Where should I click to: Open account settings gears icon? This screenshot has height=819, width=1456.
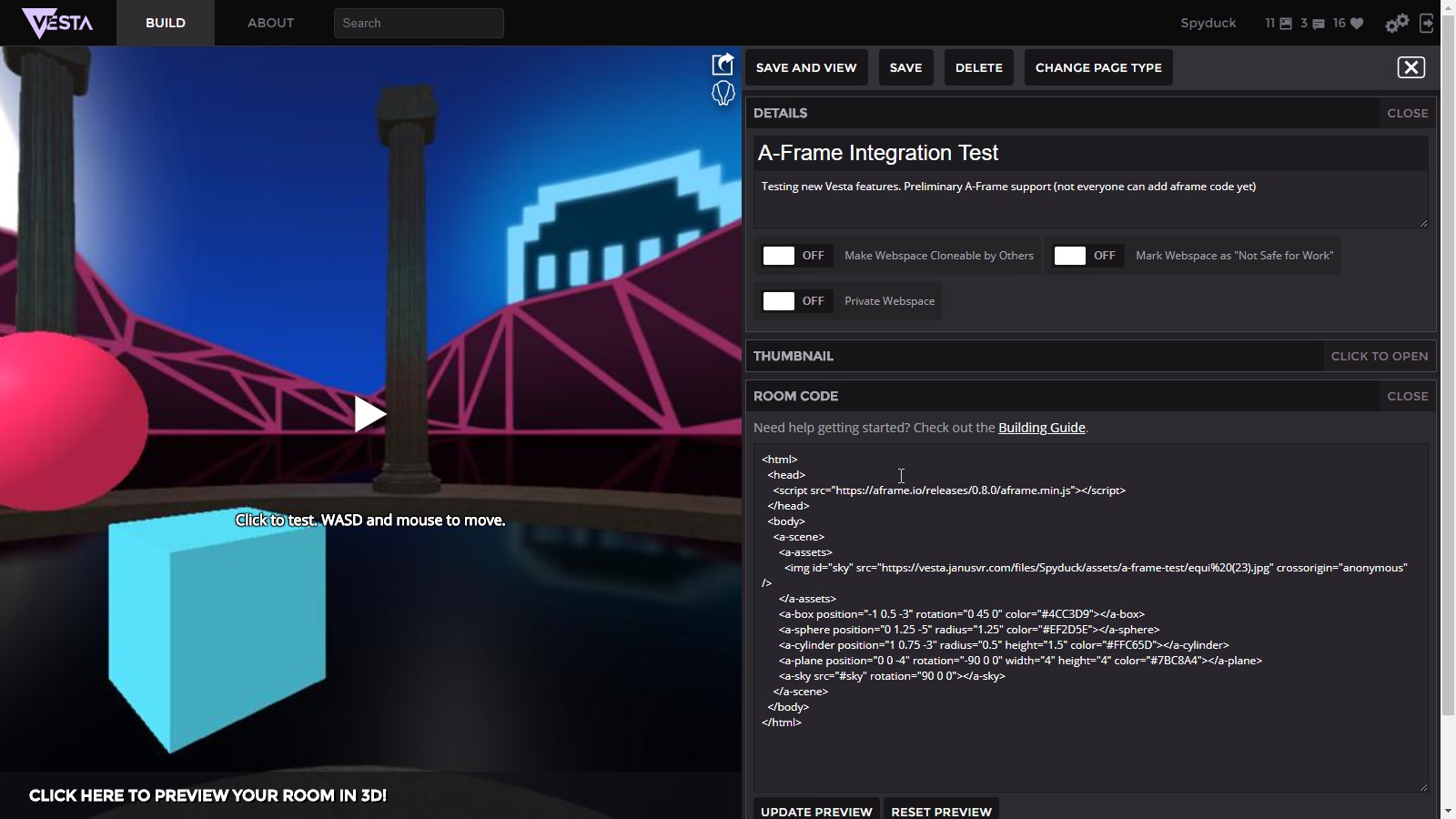pyautogui.click(x=1397, y=24)
